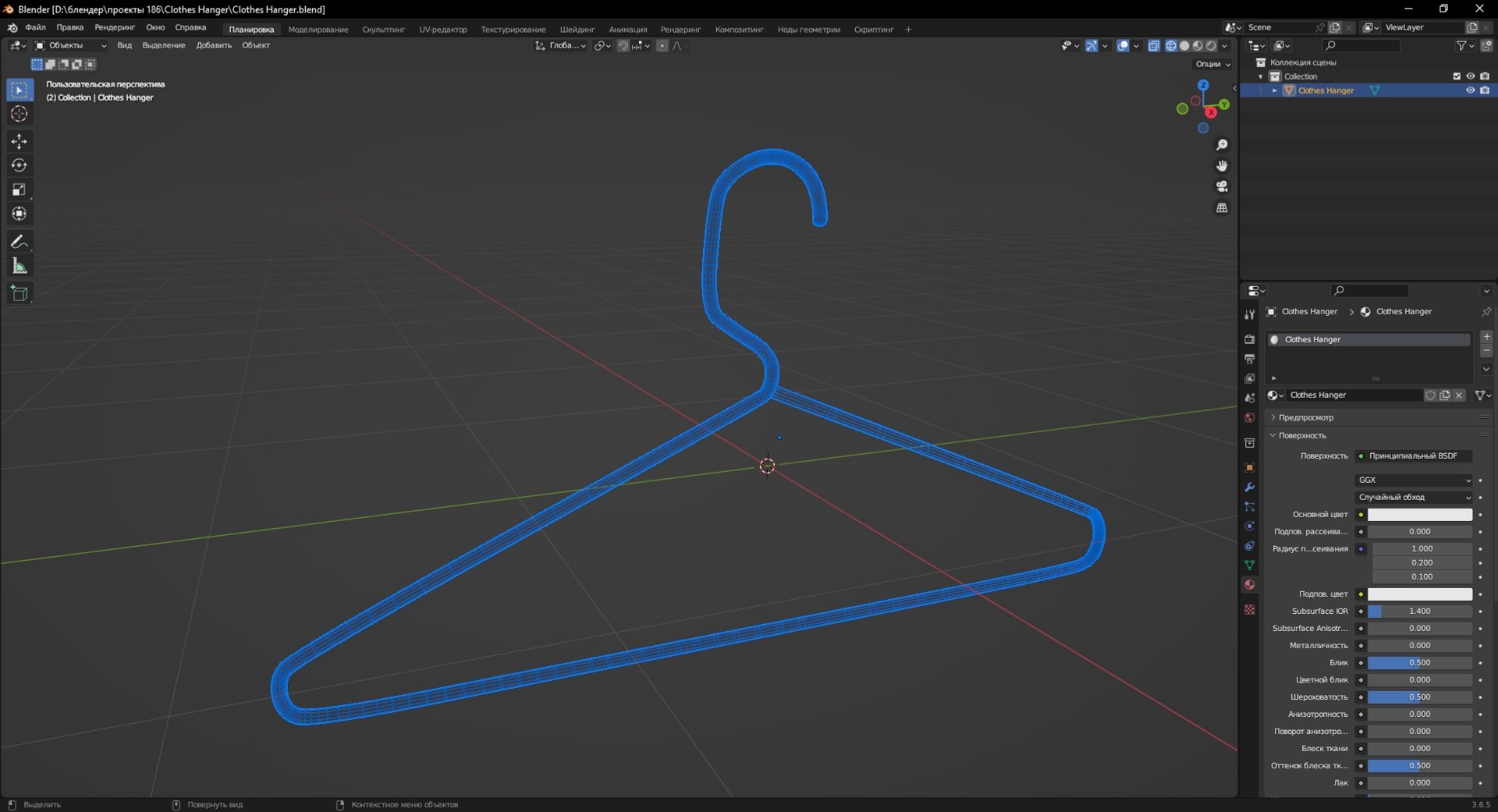Add a material slot with plus button
Viewport: 1498px width, 812px height.
pos(1486,337)
